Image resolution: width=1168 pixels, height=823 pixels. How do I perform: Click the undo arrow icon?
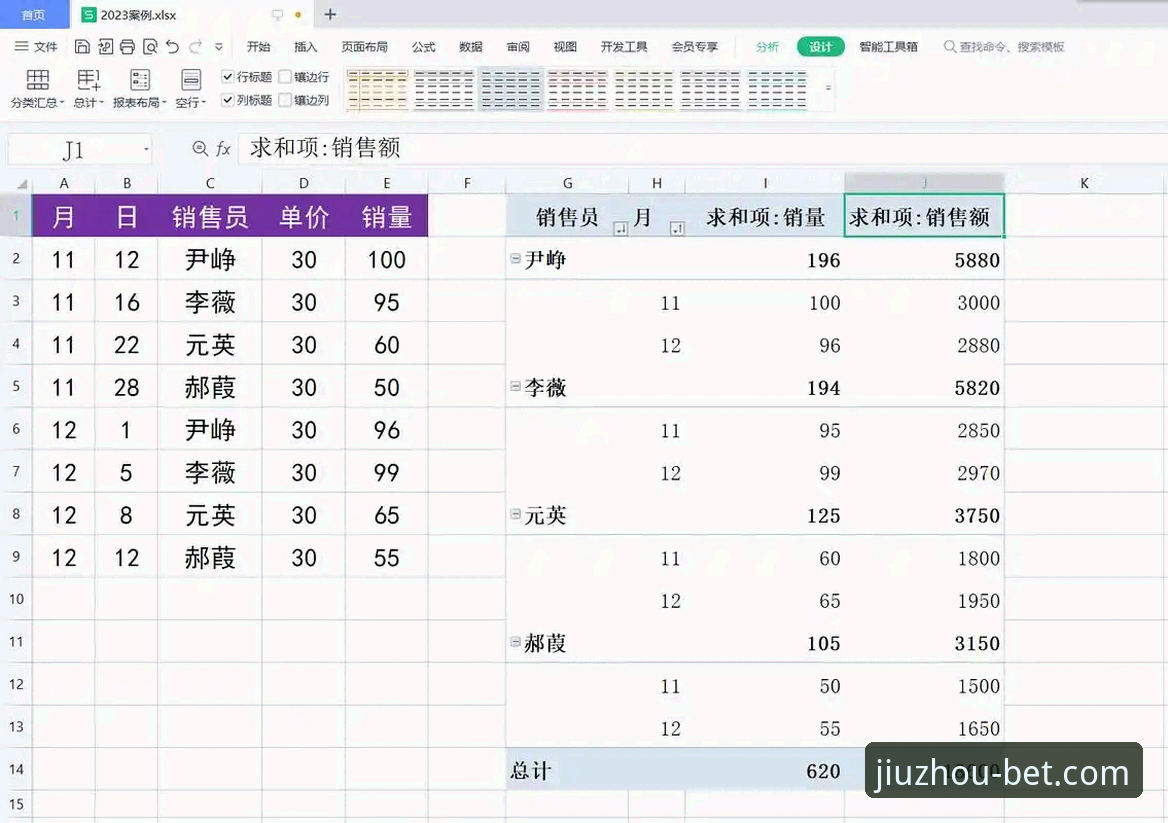pyautogui.click(x=173, y=47)
